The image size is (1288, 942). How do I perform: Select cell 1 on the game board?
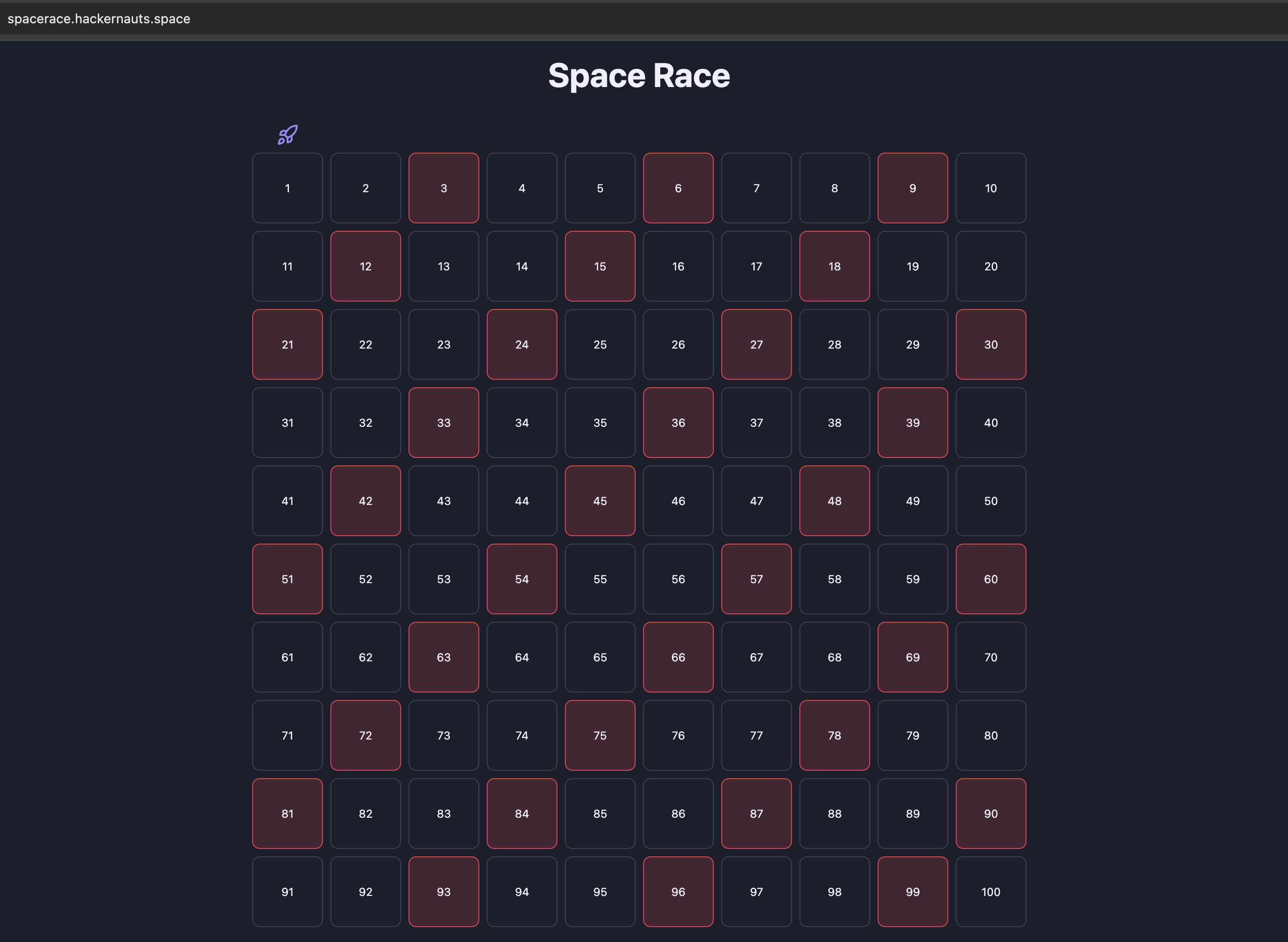[x=288, y=188]
